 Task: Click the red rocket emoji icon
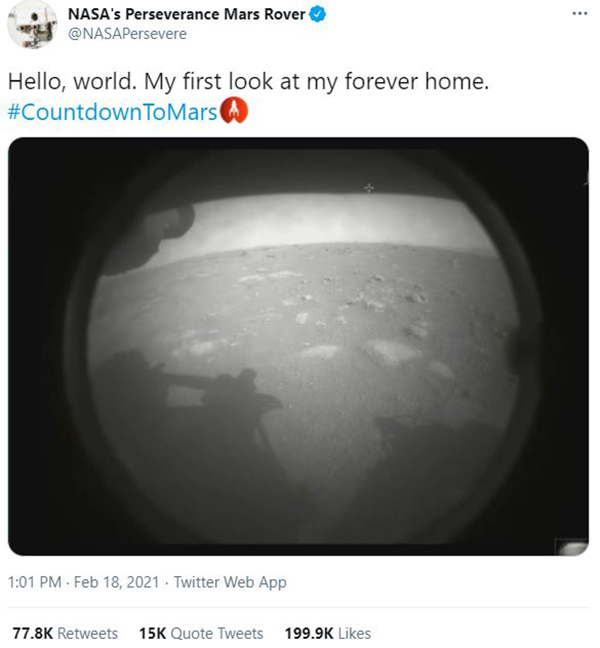[234, 111]
